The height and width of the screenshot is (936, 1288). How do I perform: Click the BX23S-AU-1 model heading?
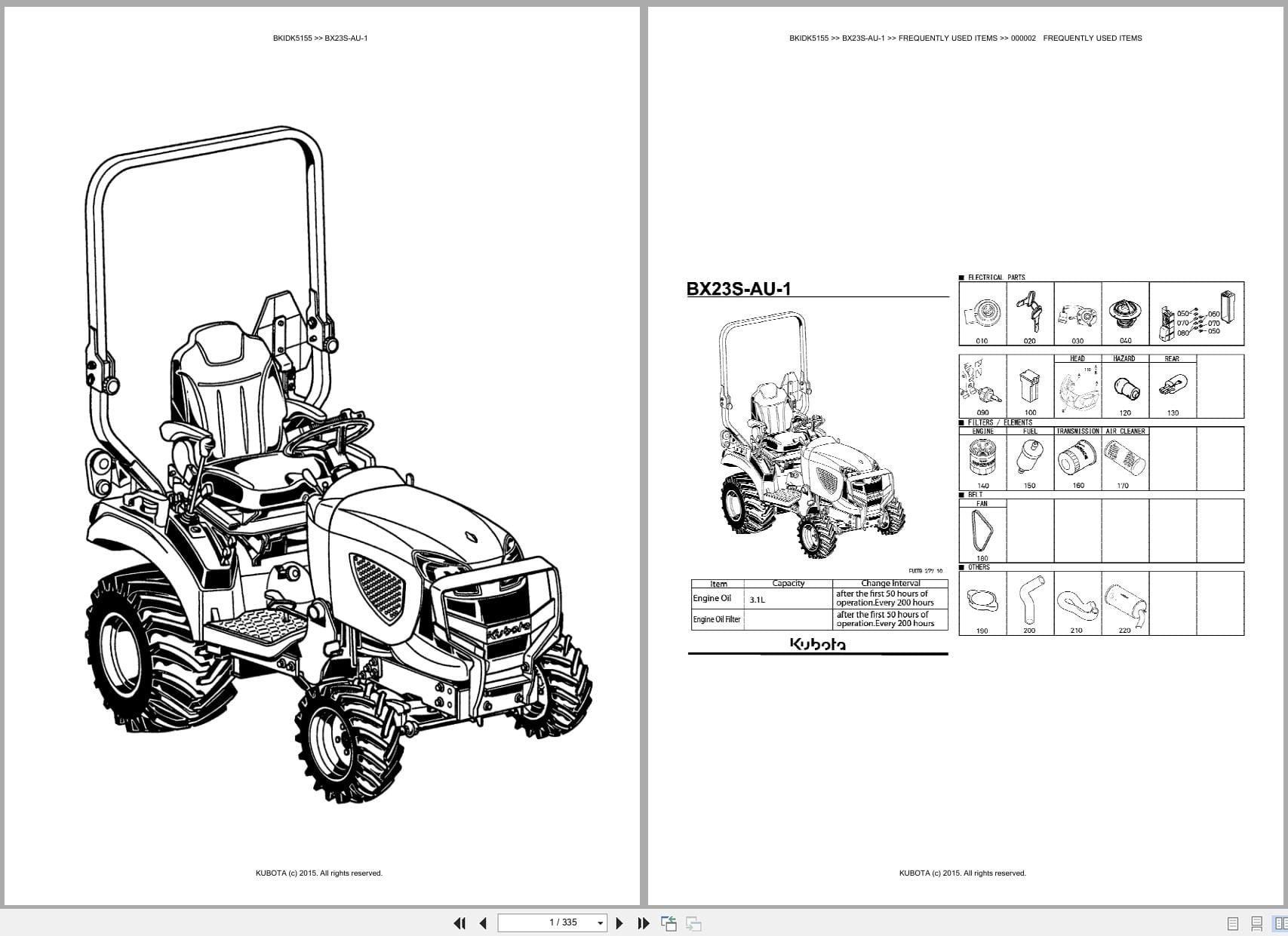739,289
